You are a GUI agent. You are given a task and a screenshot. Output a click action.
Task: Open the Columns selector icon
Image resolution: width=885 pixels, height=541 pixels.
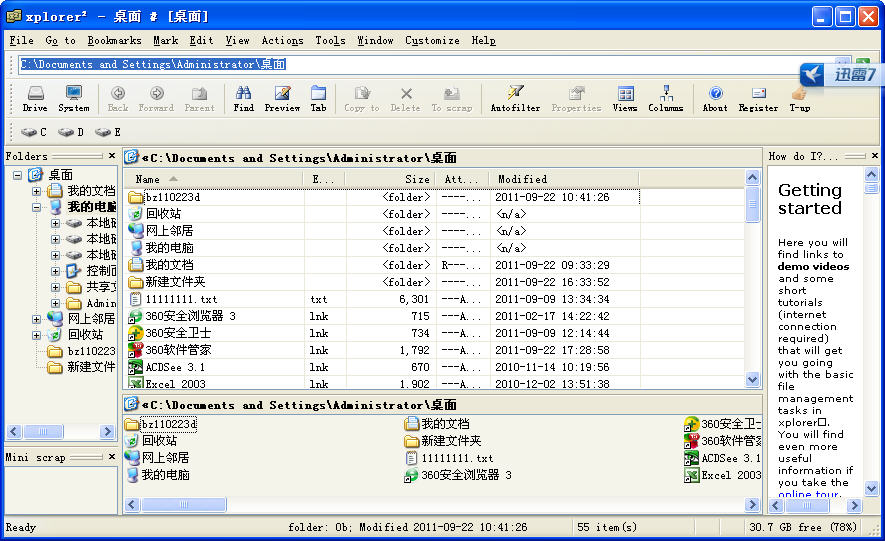pyautogui.click(x=666, y=99)
